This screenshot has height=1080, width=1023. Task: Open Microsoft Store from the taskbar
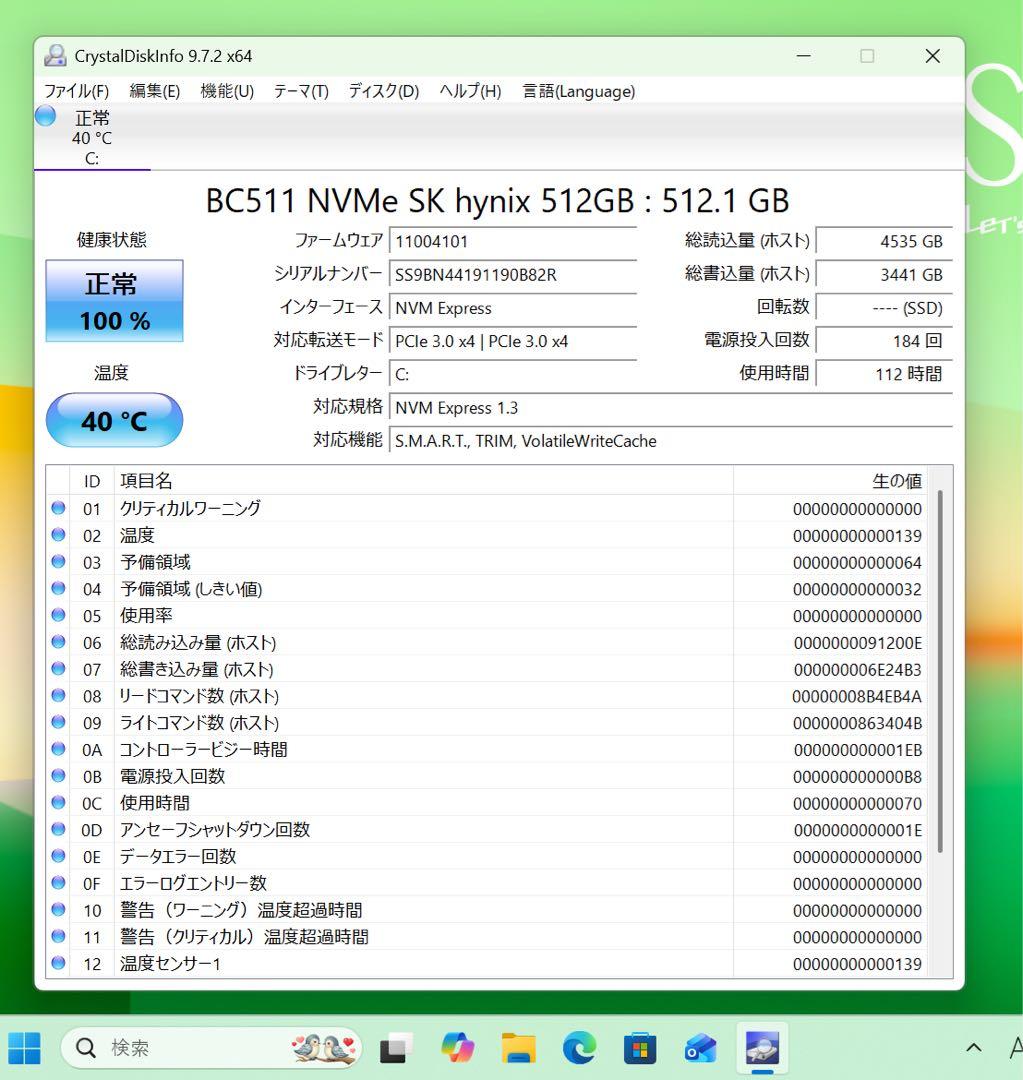(639, 1048)
